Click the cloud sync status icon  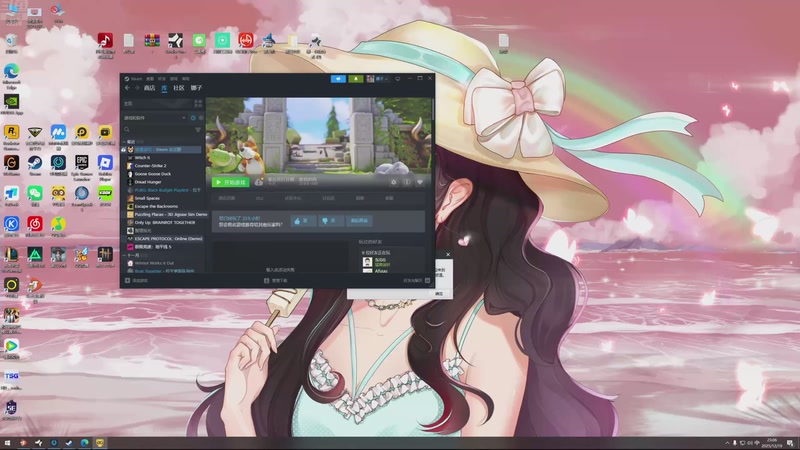[259, 182]
